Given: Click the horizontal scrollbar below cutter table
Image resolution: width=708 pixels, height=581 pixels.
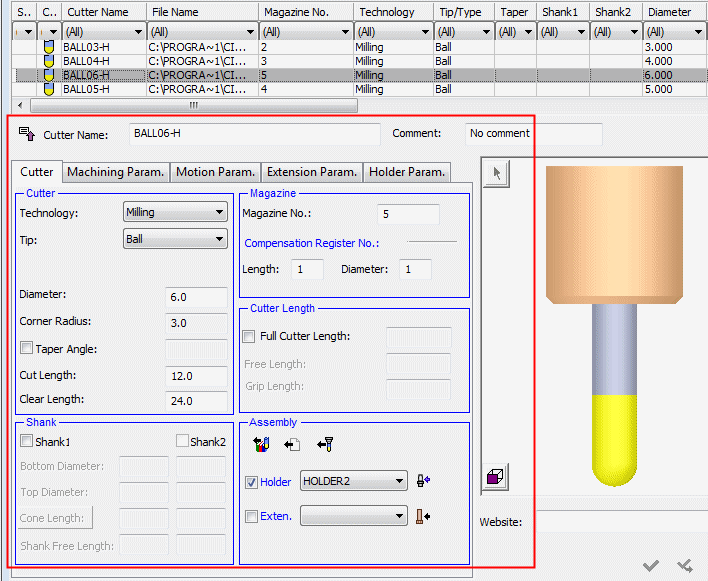Looking at the screenshot, I should (193, 105).
